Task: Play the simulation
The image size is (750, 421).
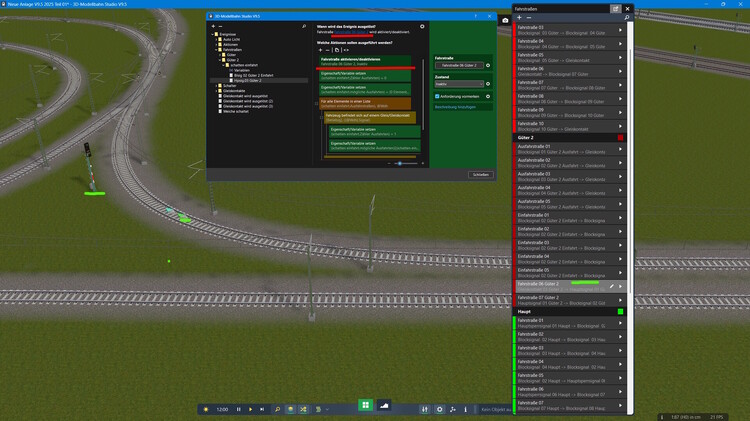Action: (250, 410)
